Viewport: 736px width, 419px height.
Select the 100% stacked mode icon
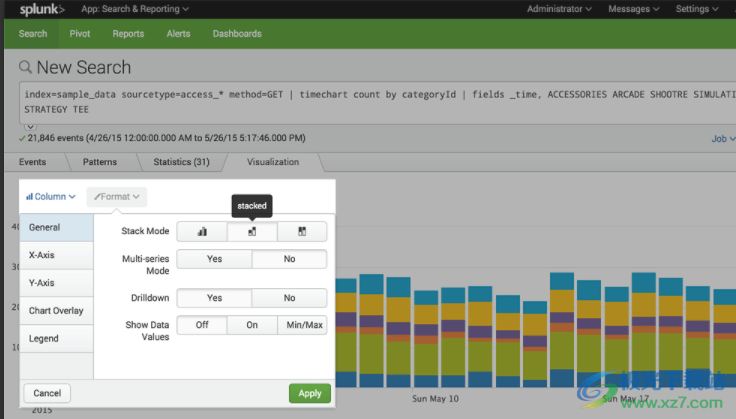(x=302, y=231)
